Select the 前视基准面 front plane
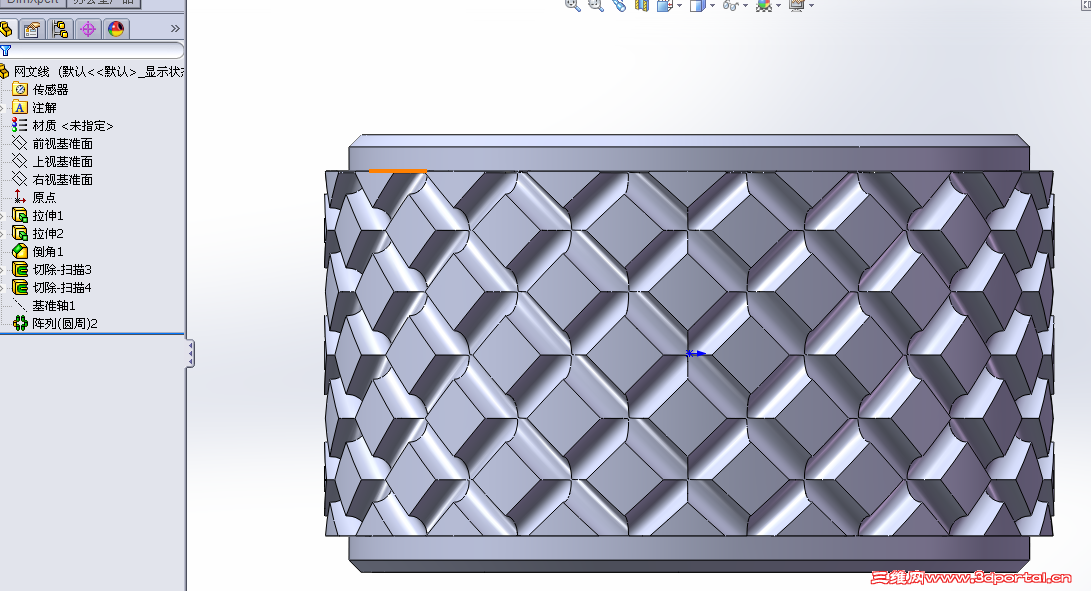This screenshot has height=591, width=1091. point(63,143)
